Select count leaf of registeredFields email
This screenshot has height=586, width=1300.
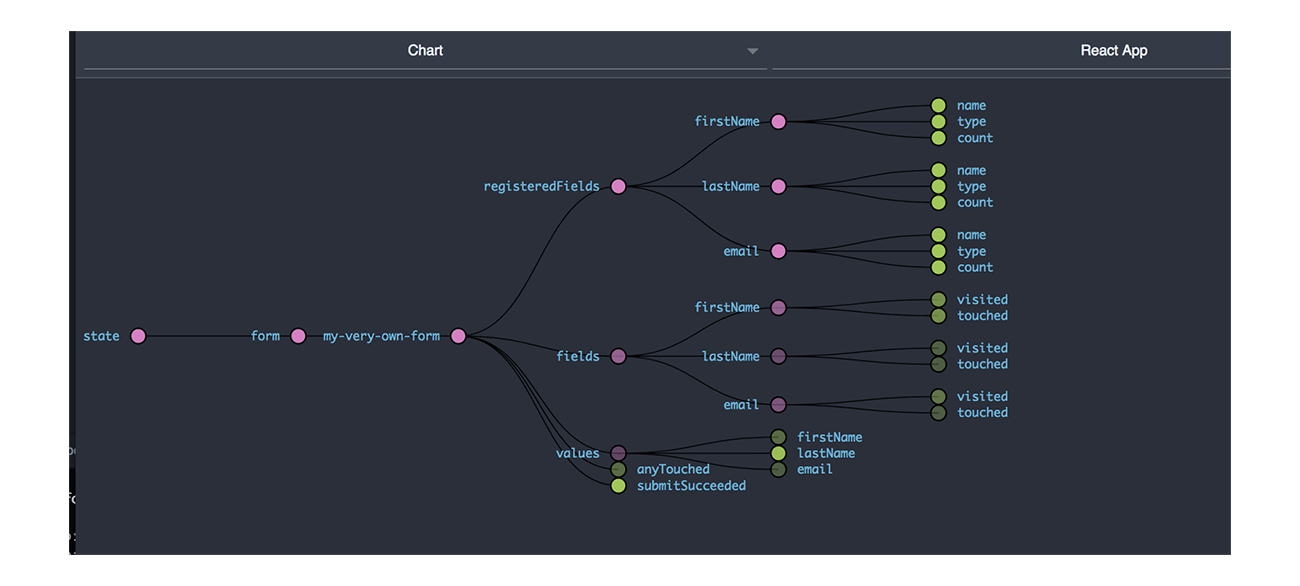[x=938, y=267]
